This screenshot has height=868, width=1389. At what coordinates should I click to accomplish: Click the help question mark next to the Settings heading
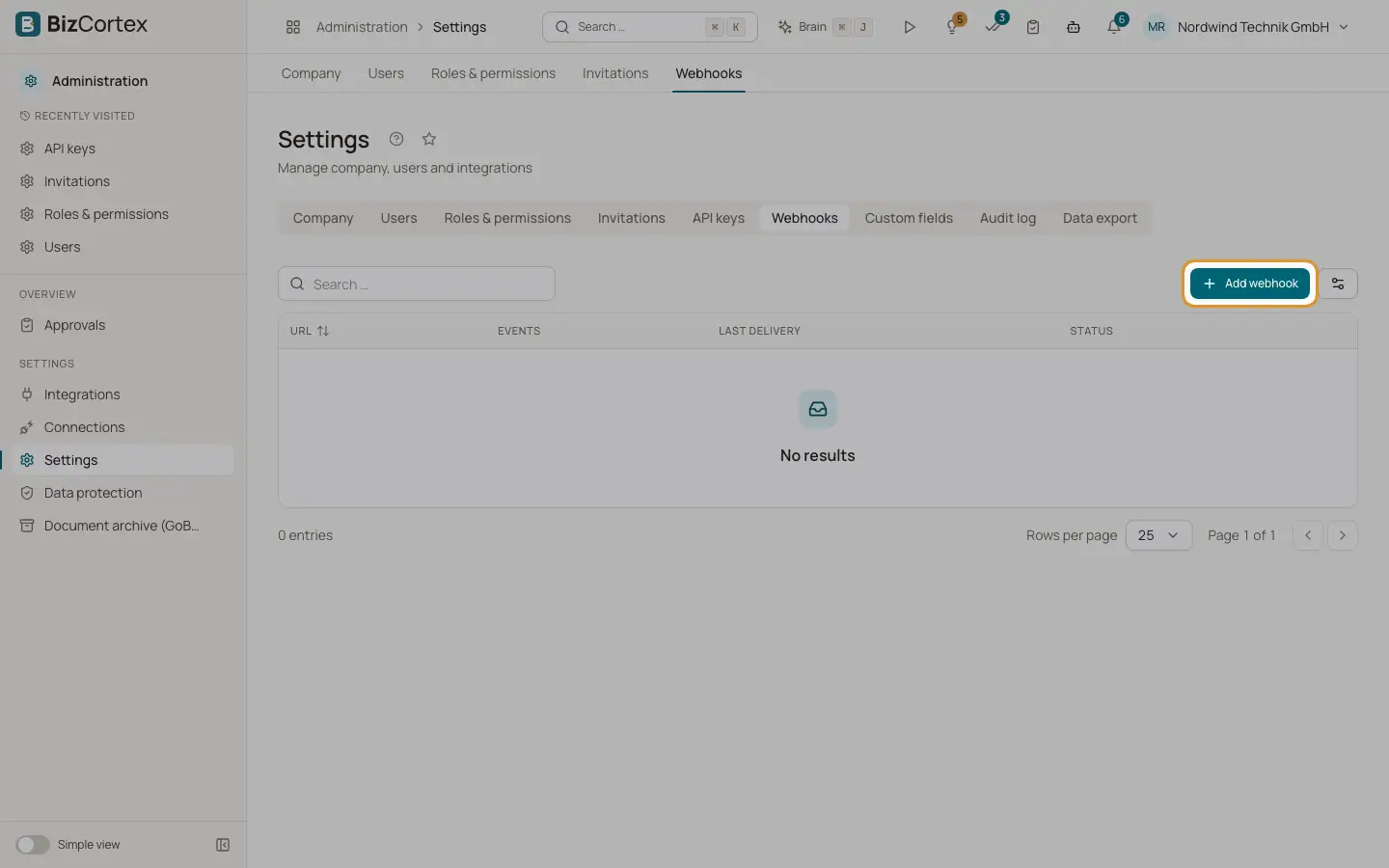pos(396,139)
